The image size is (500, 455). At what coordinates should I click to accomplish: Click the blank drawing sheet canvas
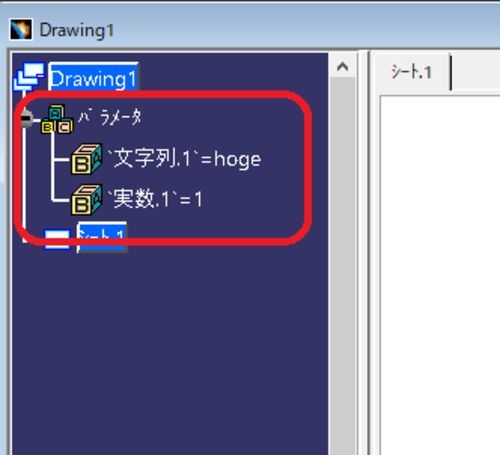[440, 275]
